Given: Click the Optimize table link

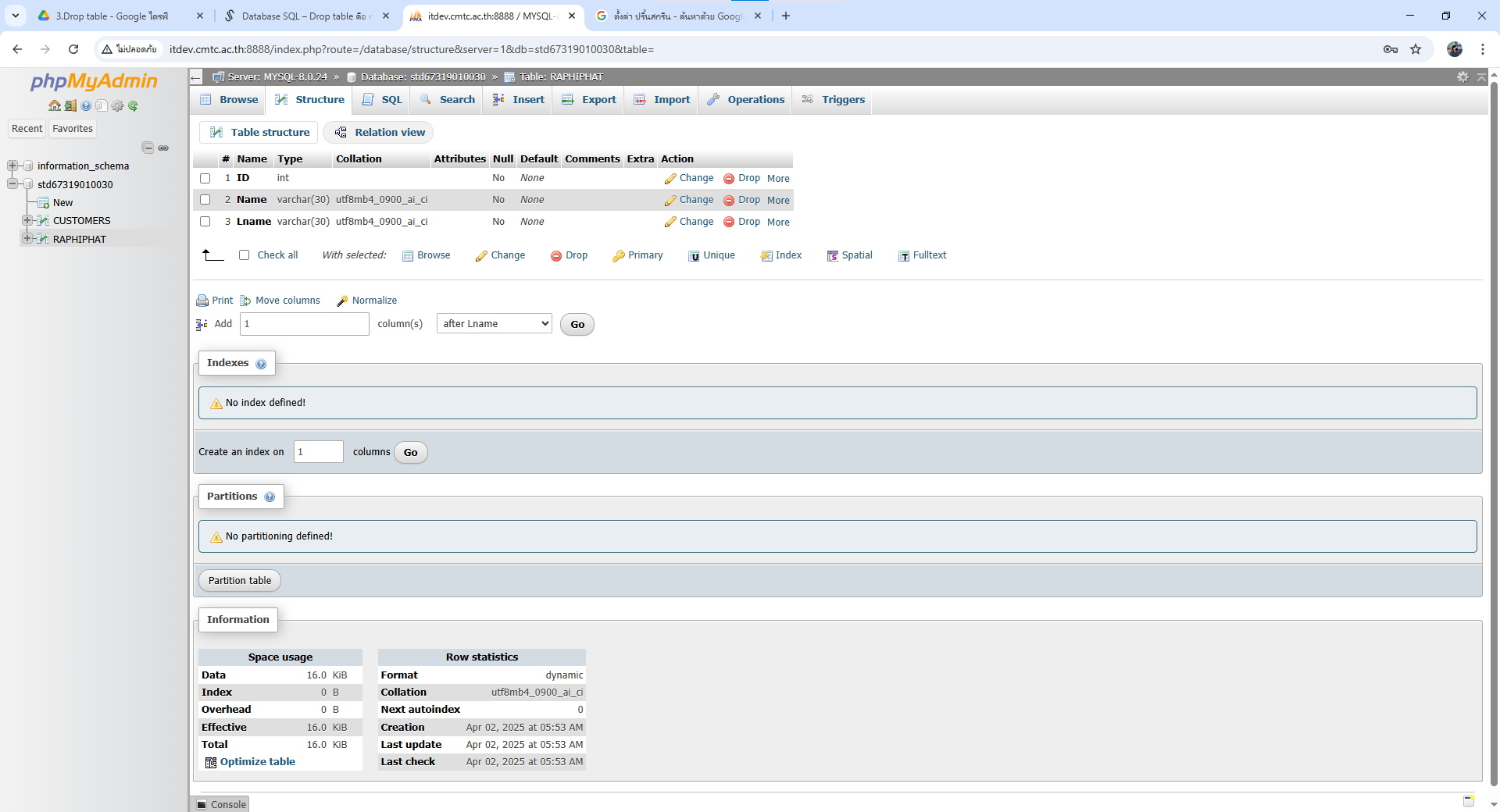Looking at the screenshot, I should [x=257, y=762].
